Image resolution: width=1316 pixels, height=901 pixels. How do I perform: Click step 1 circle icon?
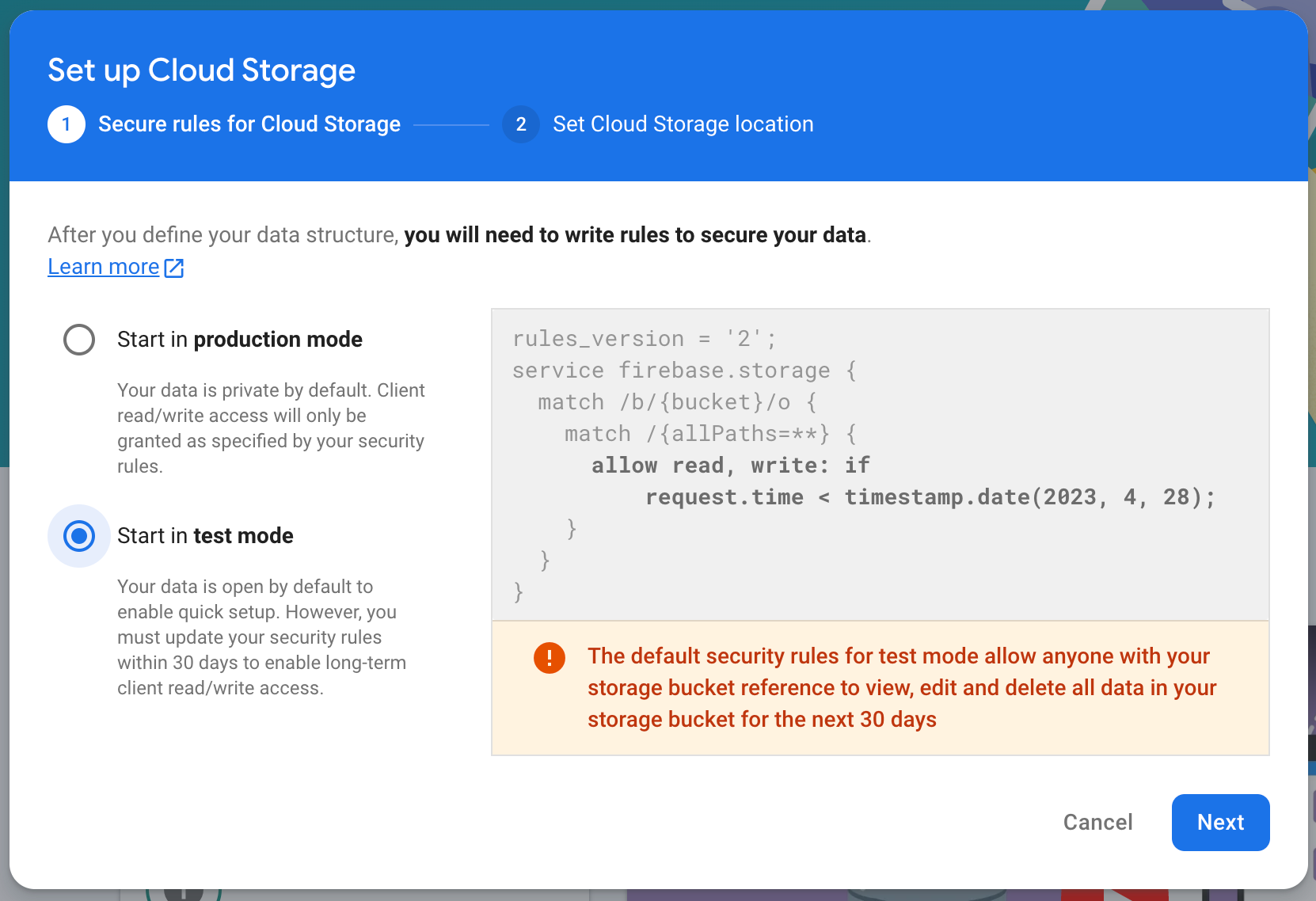point(67,124)
